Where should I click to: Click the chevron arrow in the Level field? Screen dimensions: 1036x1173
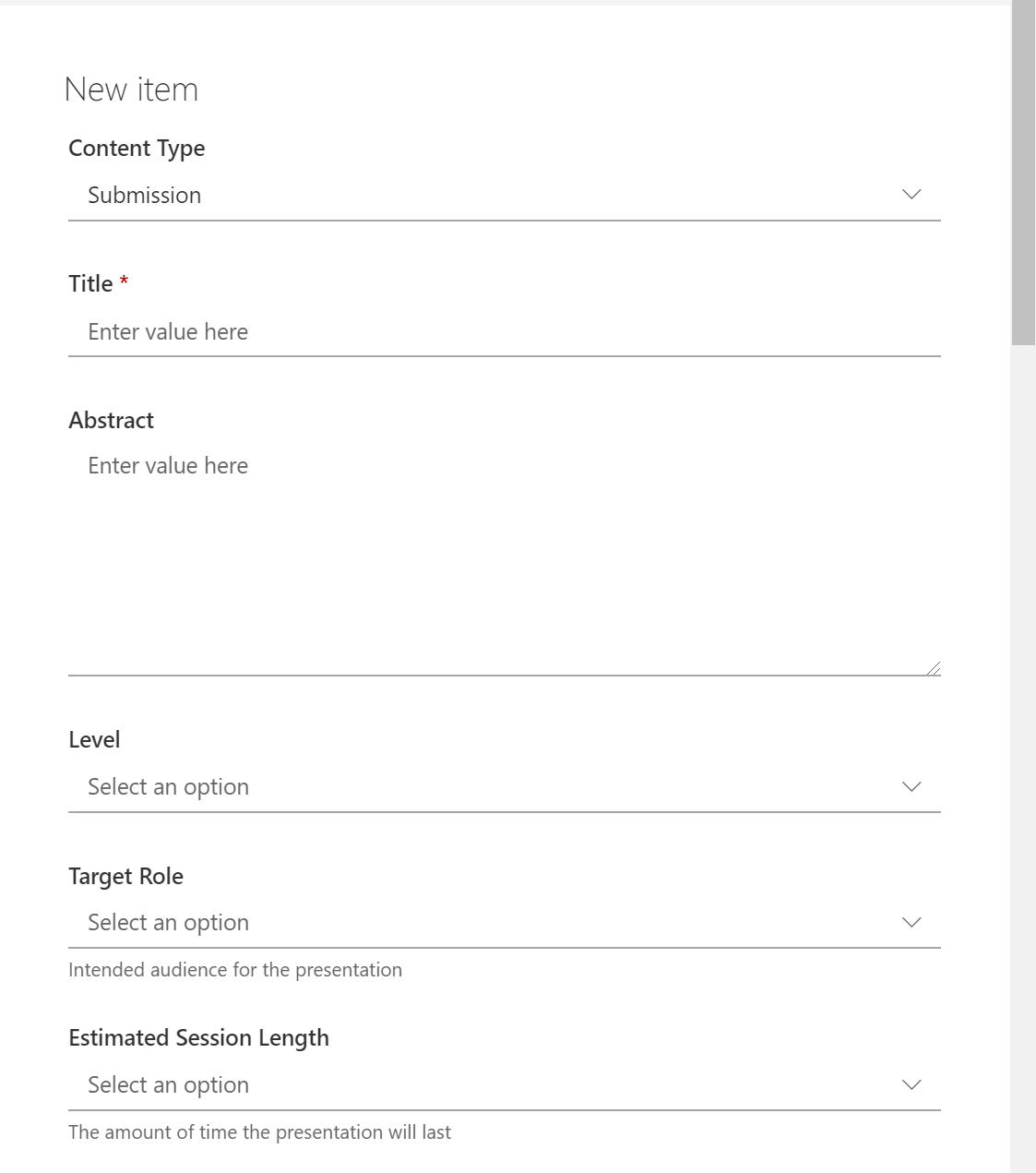(x=911, y=786)
